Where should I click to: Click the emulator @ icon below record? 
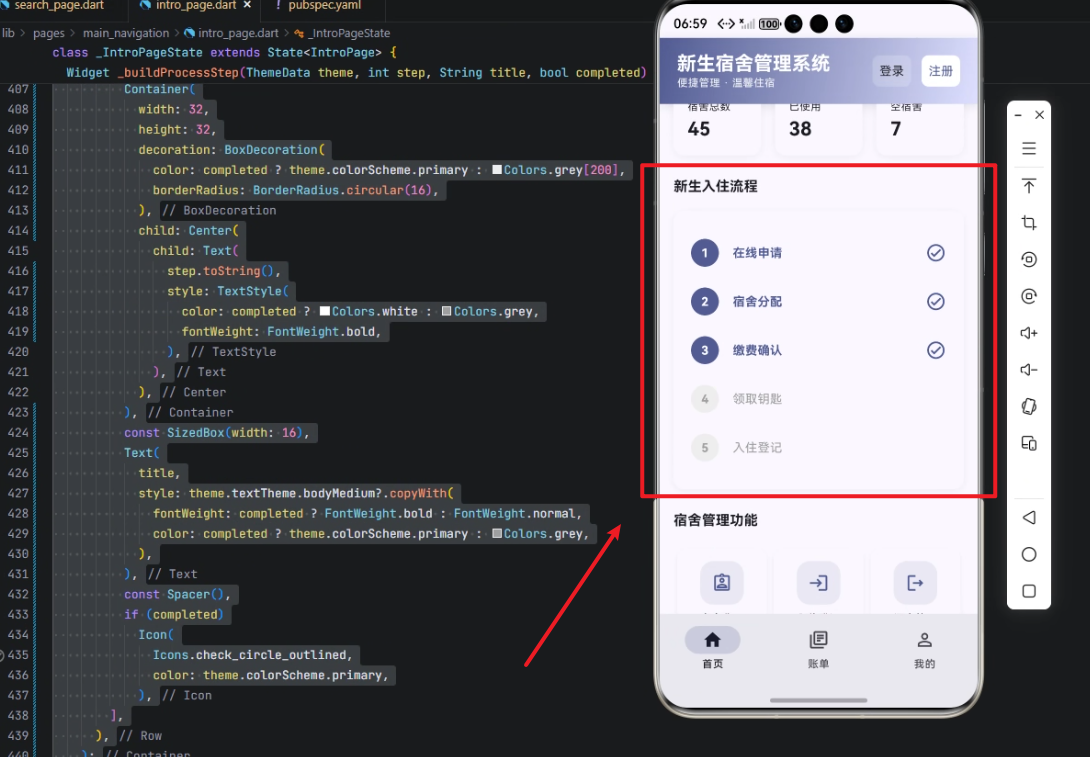click(x=1029, y=296)
